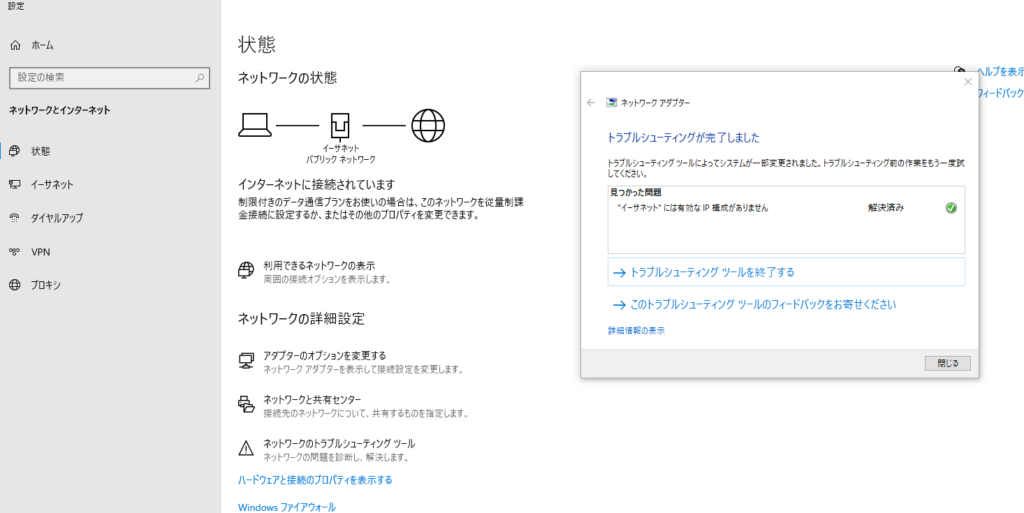1024x513 pixels.
Task: Open the 詳細情報の表示 link
Action: tap(636, 330)
